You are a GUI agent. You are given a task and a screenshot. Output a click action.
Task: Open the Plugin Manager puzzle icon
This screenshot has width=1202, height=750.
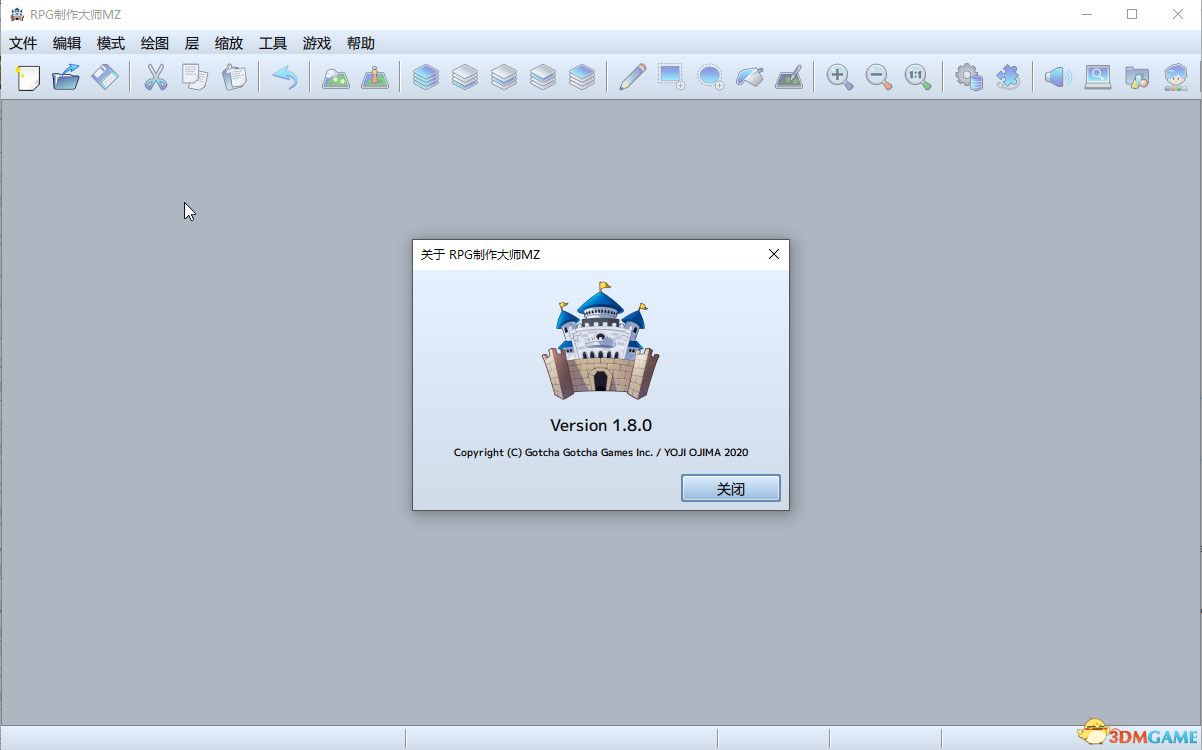click(1008, 77)
